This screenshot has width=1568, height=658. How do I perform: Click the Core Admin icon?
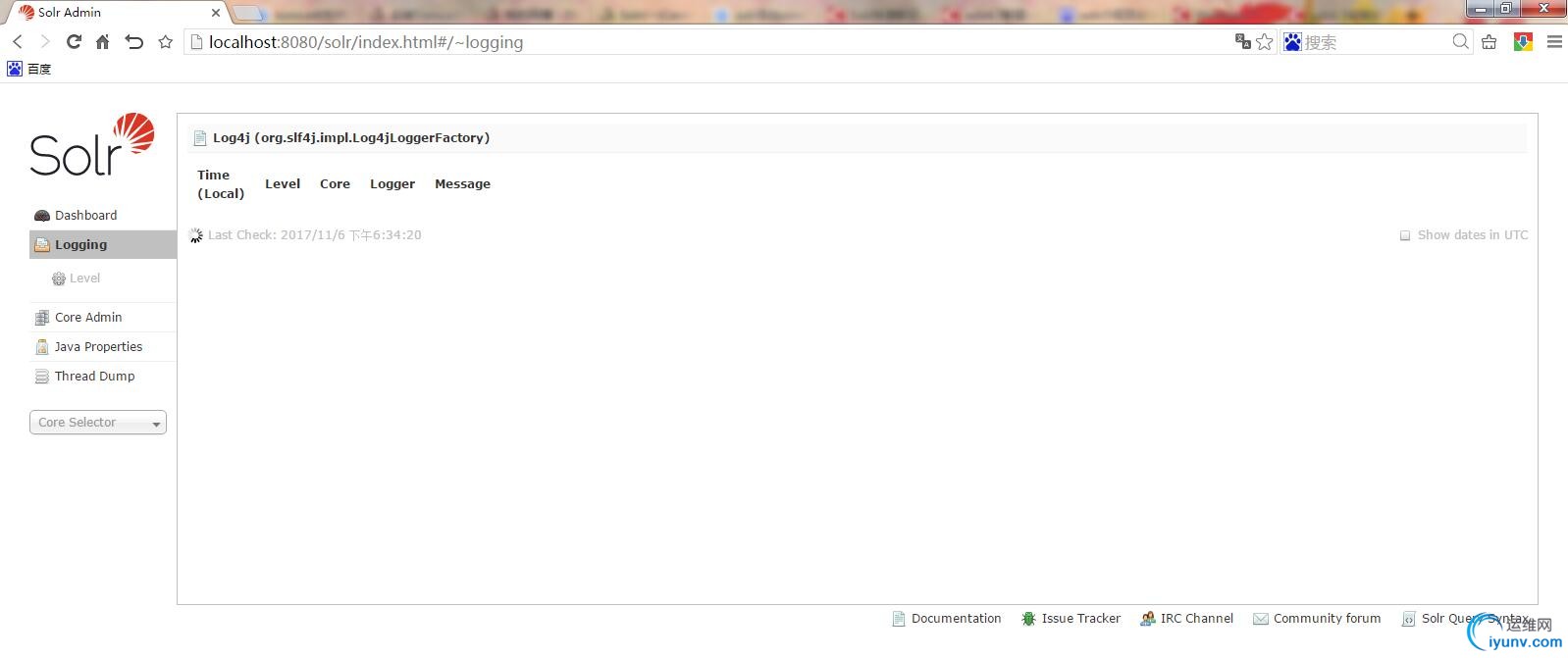coord(41,318)
